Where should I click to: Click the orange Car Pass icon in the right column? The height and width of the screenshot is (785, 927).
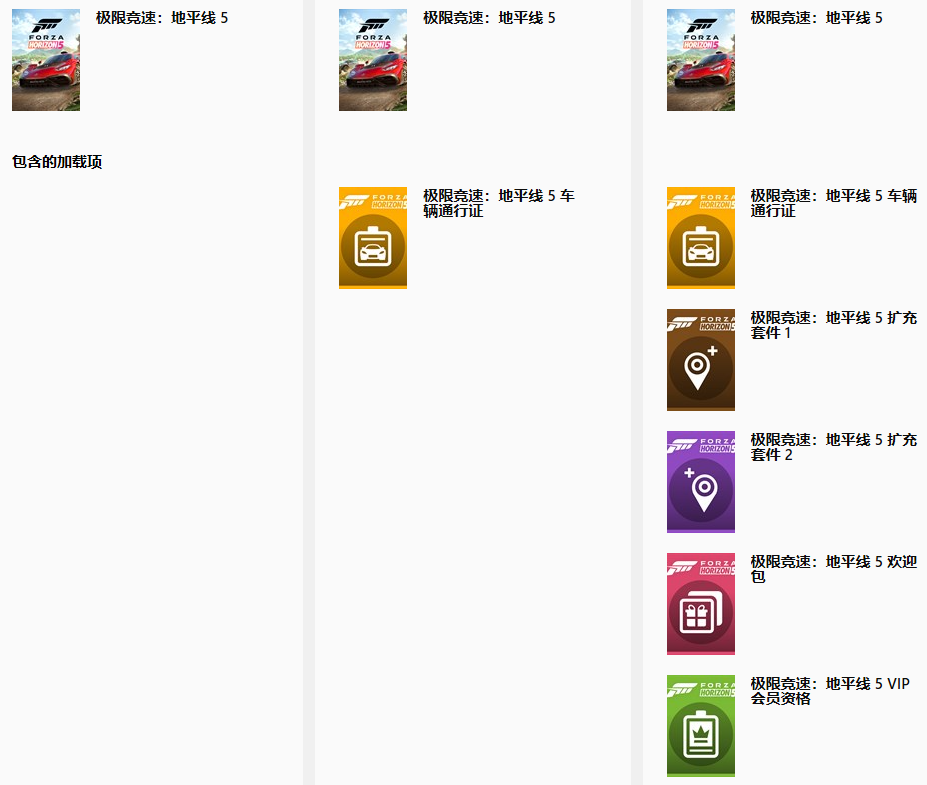[x=701, y=238]
